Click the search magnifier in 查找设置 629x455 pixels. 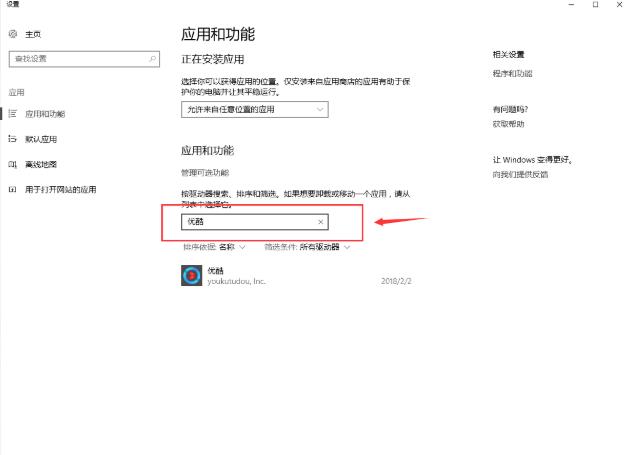pyautogui.click(x=152, y=59)
